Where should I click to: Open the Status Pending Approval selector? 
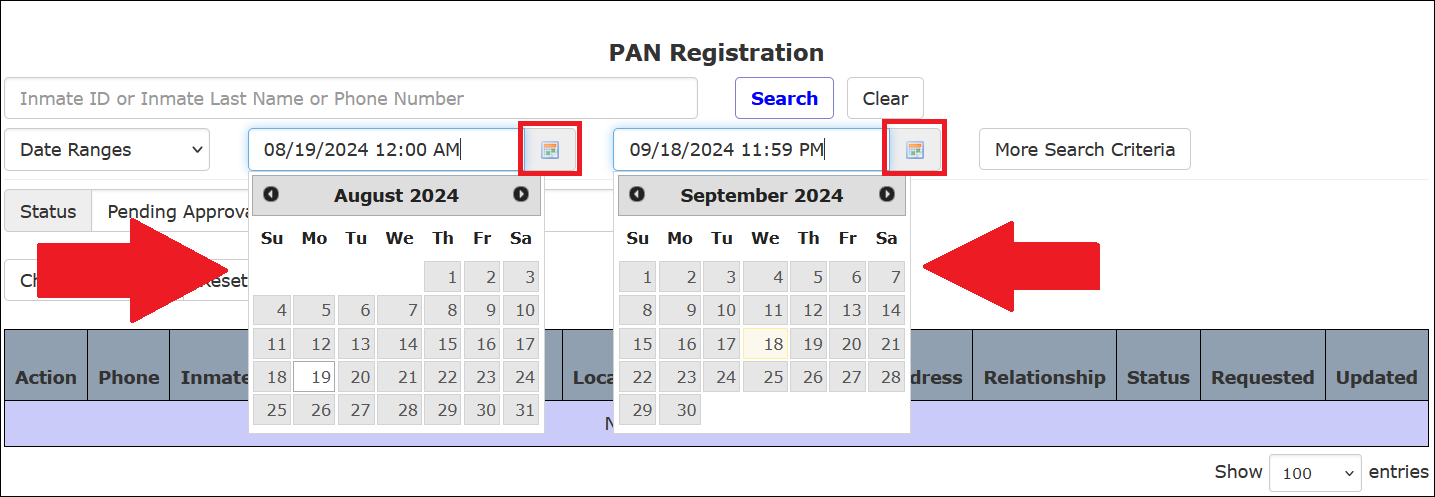coord(170,212)
